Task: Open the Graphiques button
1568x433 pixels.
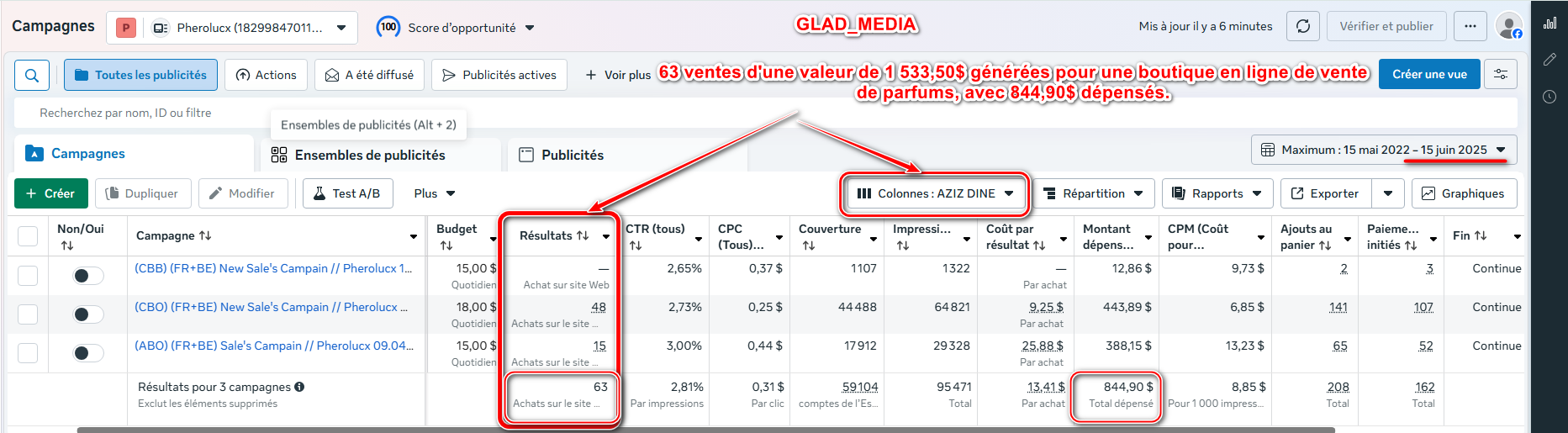Action: [1464, 193]
